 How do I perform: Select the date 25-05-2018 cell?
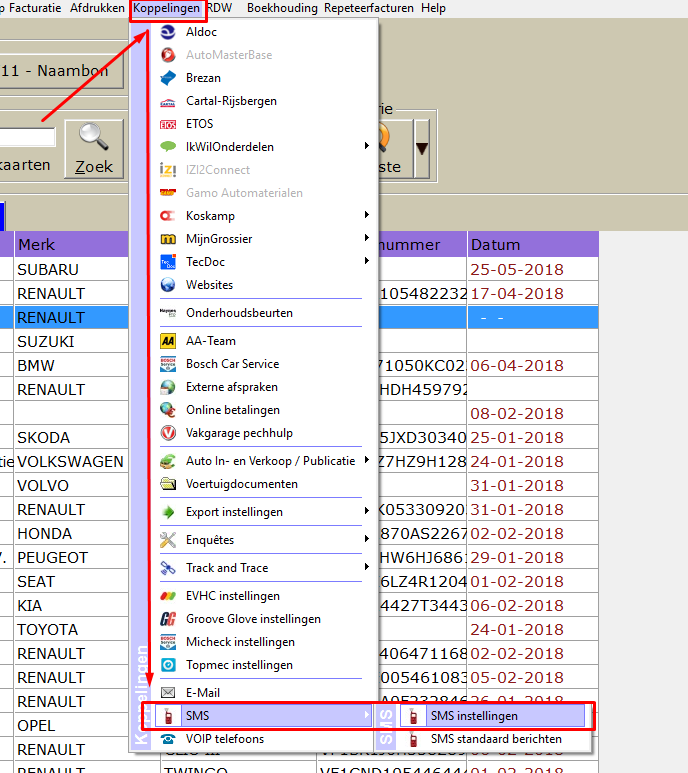click(533, 270)
